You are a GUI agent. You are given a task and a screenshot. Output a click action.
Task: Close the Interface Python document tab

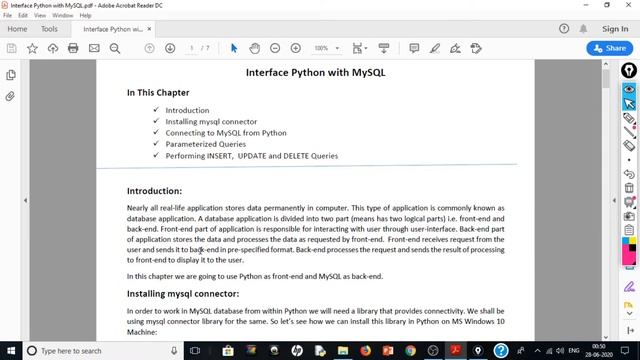(x=149, y=29)
